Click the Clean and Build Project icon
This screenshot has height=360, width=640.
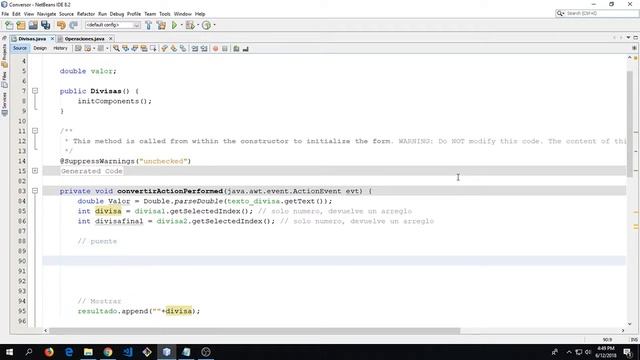162,25
